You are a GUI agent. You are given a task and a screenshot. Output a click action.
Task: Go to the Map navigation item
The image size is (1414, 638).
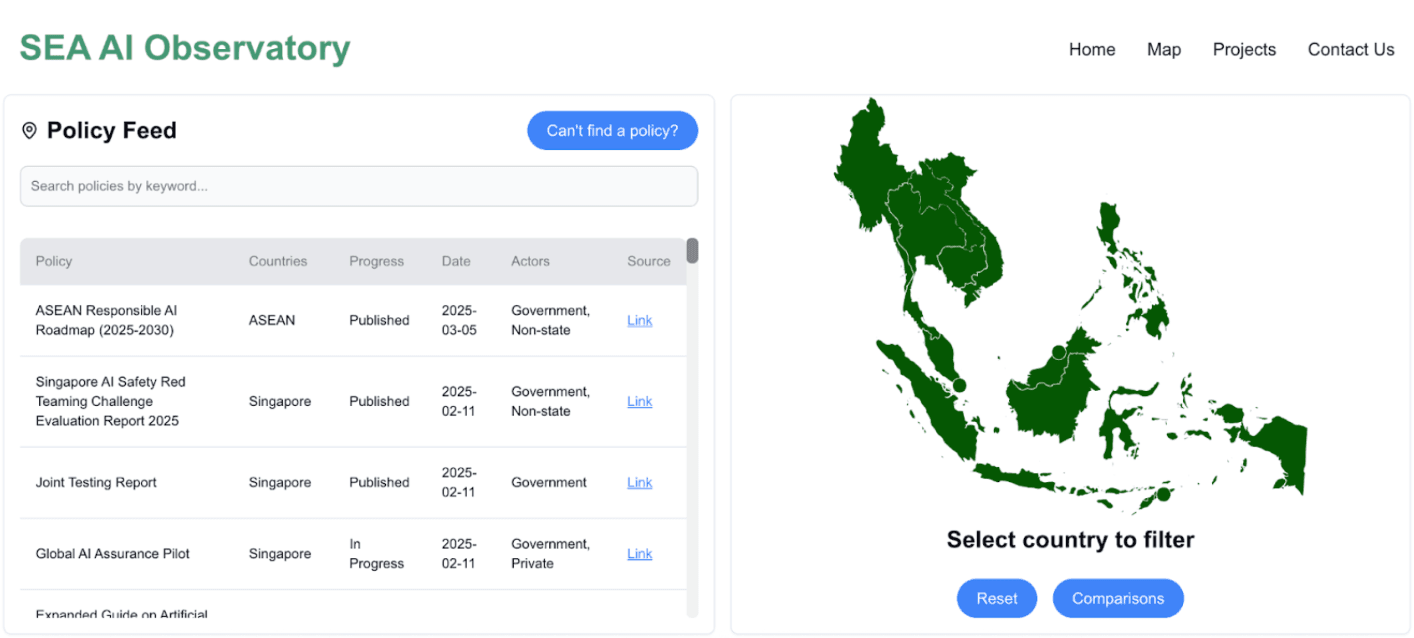click(x=1163, y=49)
